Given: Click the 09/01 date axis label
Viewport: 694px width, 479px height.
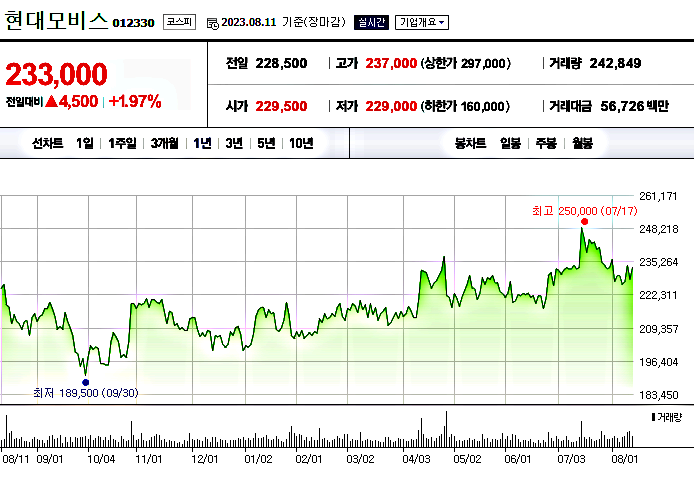Looking at the screenshot, I should click(50, 459).
